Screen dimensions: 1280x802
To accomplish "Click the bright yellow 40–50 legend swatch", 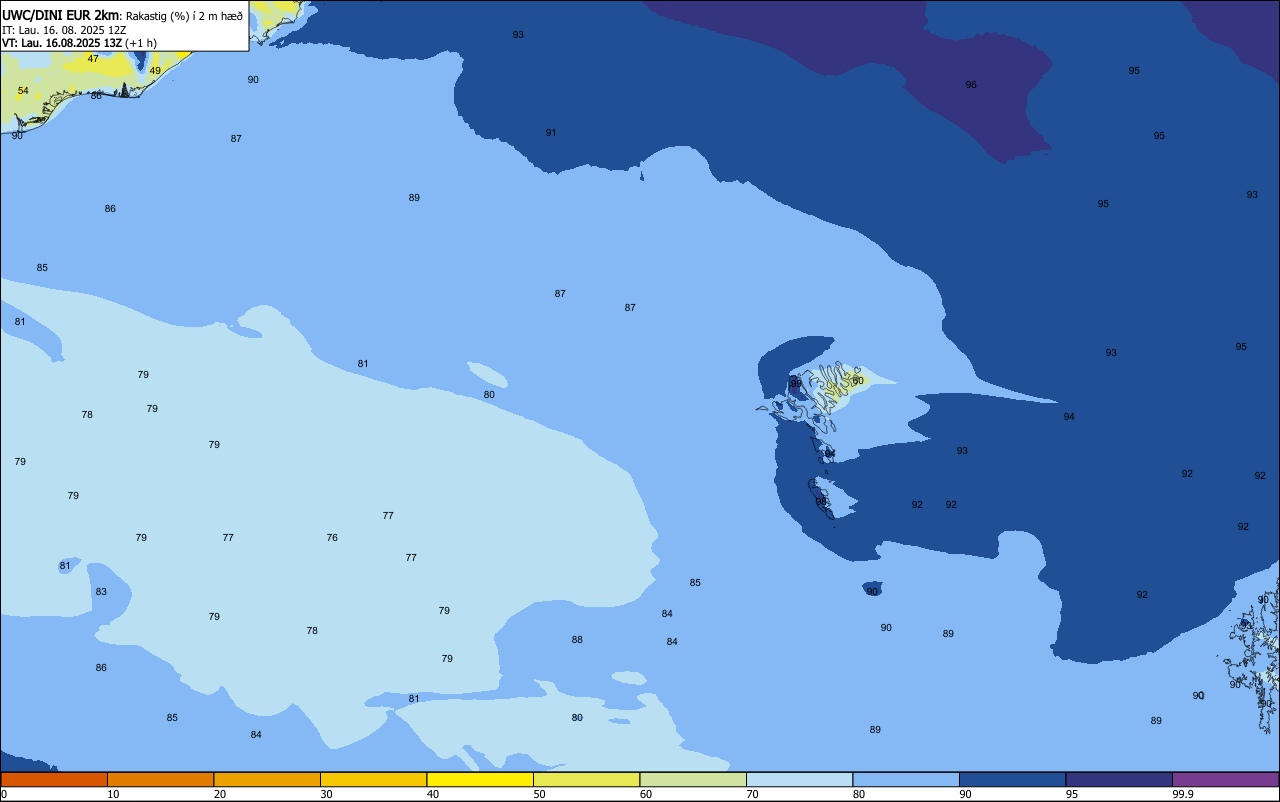I will pyautogui.click(x=480, y=779).
